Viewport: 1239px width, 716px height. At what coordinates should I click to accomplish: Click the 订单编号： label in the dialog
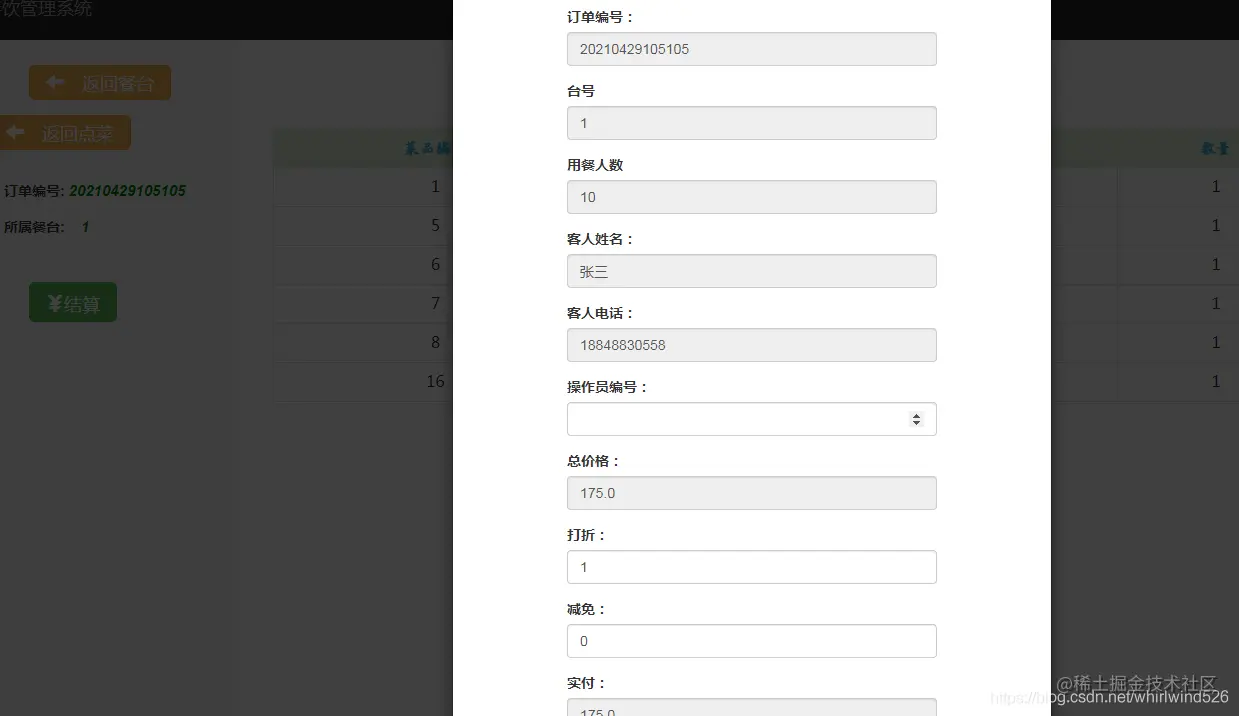(601, 17)
